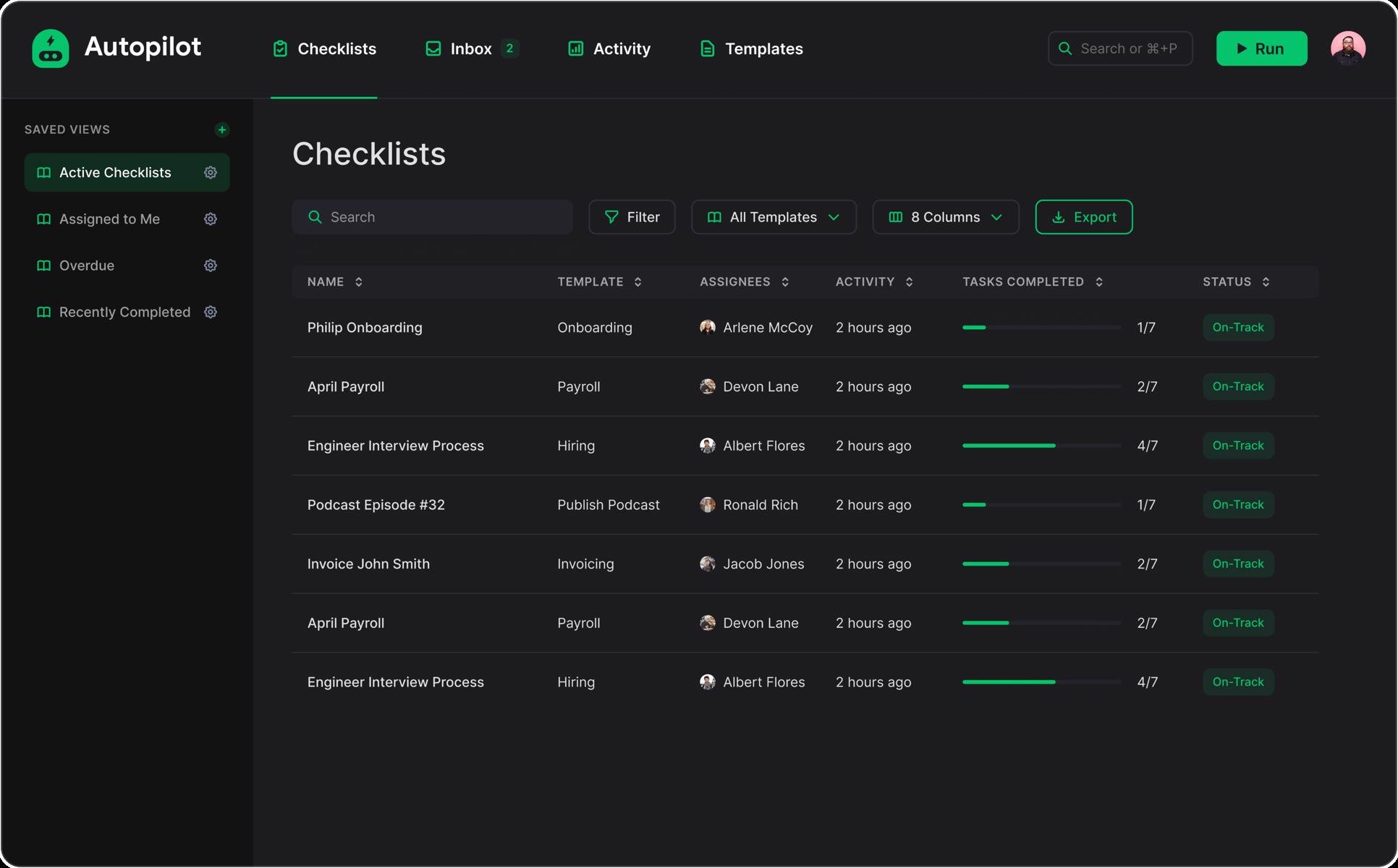Click the green Run button
This screenshot has width=1398, height=868.
[x=1261, y=48]
